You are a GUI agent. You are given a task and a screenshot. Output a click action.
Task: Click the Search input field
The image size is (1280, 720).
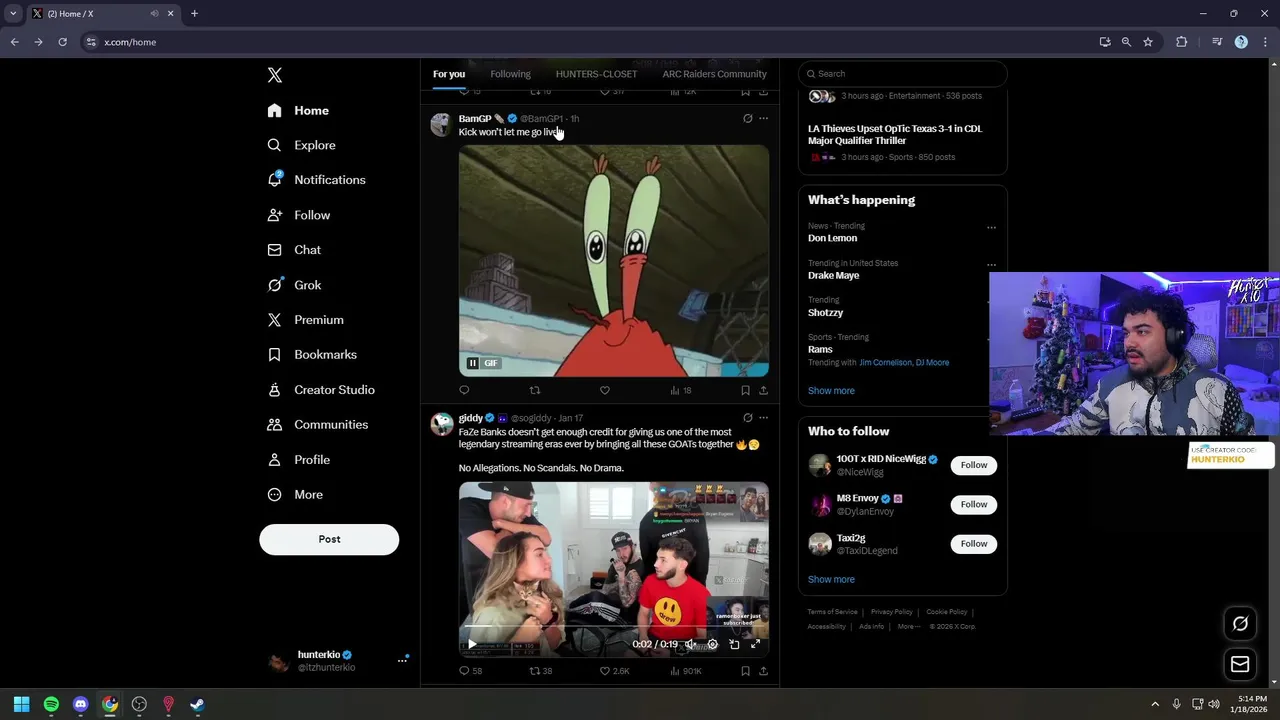point(902,74)
